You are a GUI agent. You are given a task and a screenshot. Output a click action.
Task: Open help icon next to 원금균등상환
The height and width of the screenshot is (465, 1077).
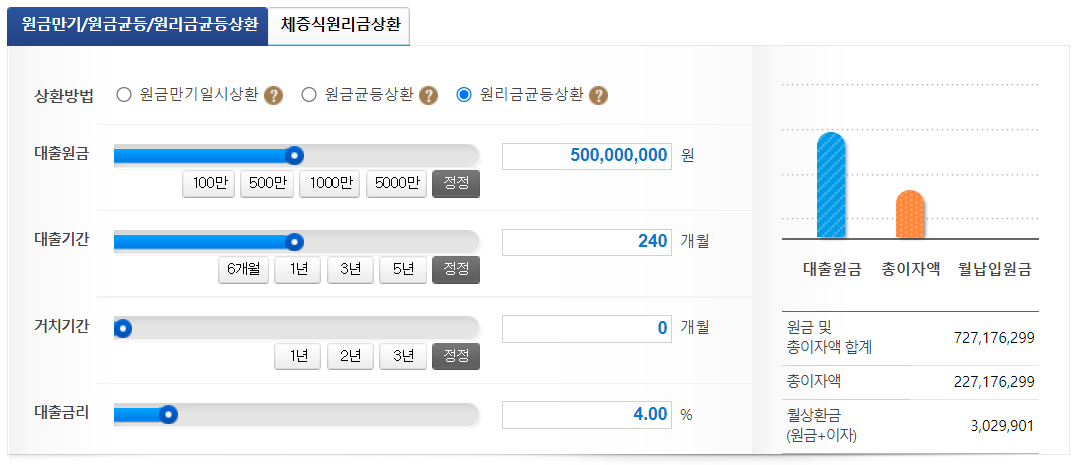coord(429,95)
